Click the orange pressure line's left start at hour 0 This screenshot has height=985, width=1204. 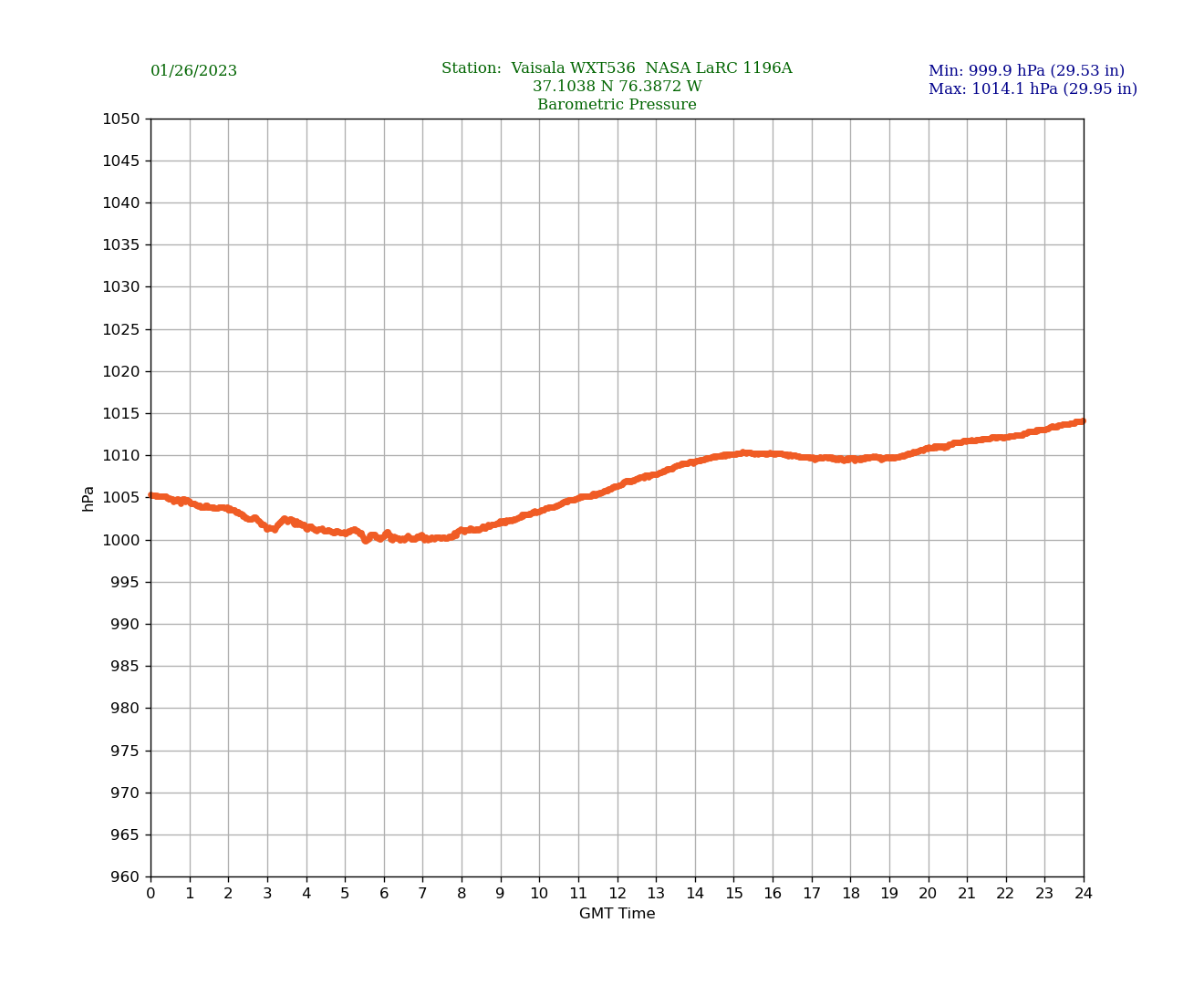pyautogui.click(x=152, y=495)
